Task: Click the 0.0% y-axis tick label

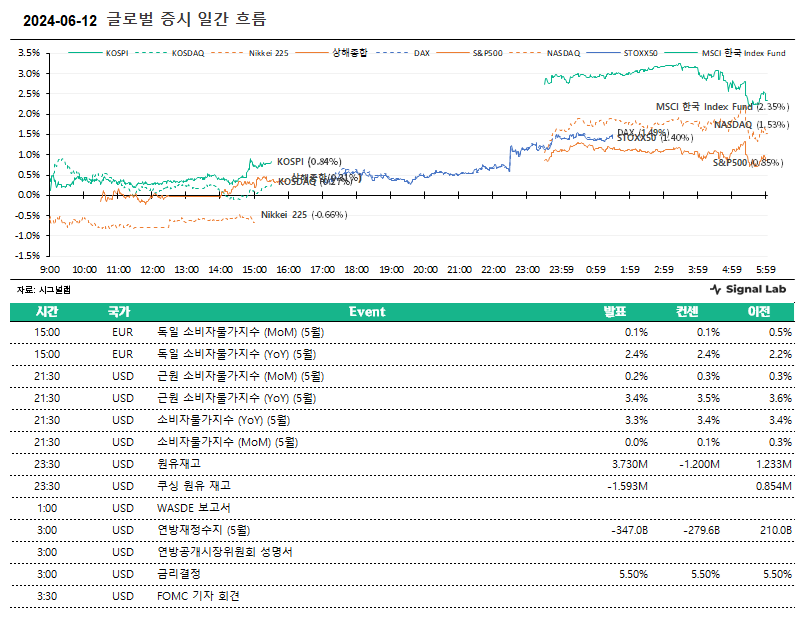Action: pos(29,195)
